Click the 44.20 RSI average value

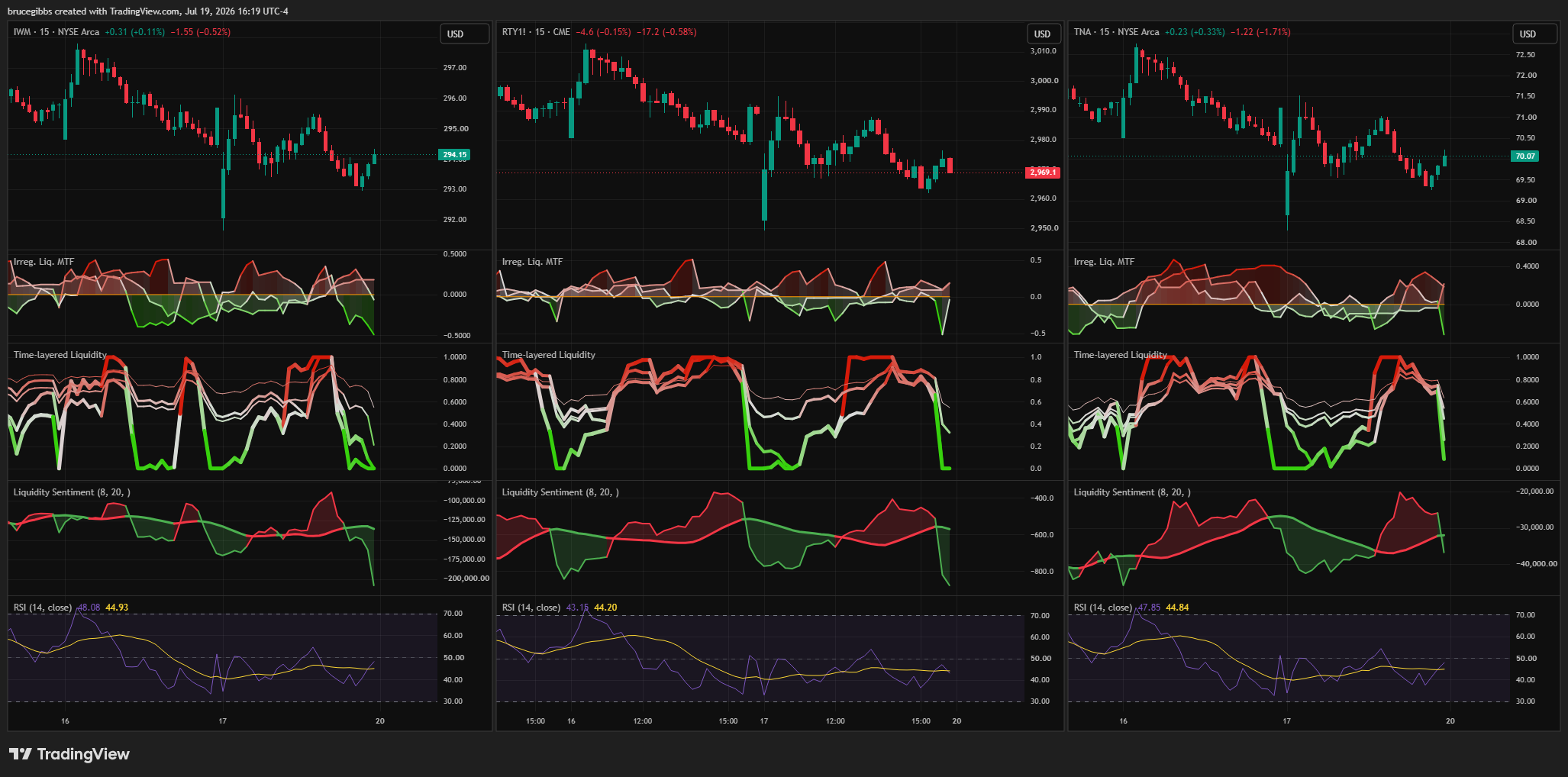tap(605, 608)
